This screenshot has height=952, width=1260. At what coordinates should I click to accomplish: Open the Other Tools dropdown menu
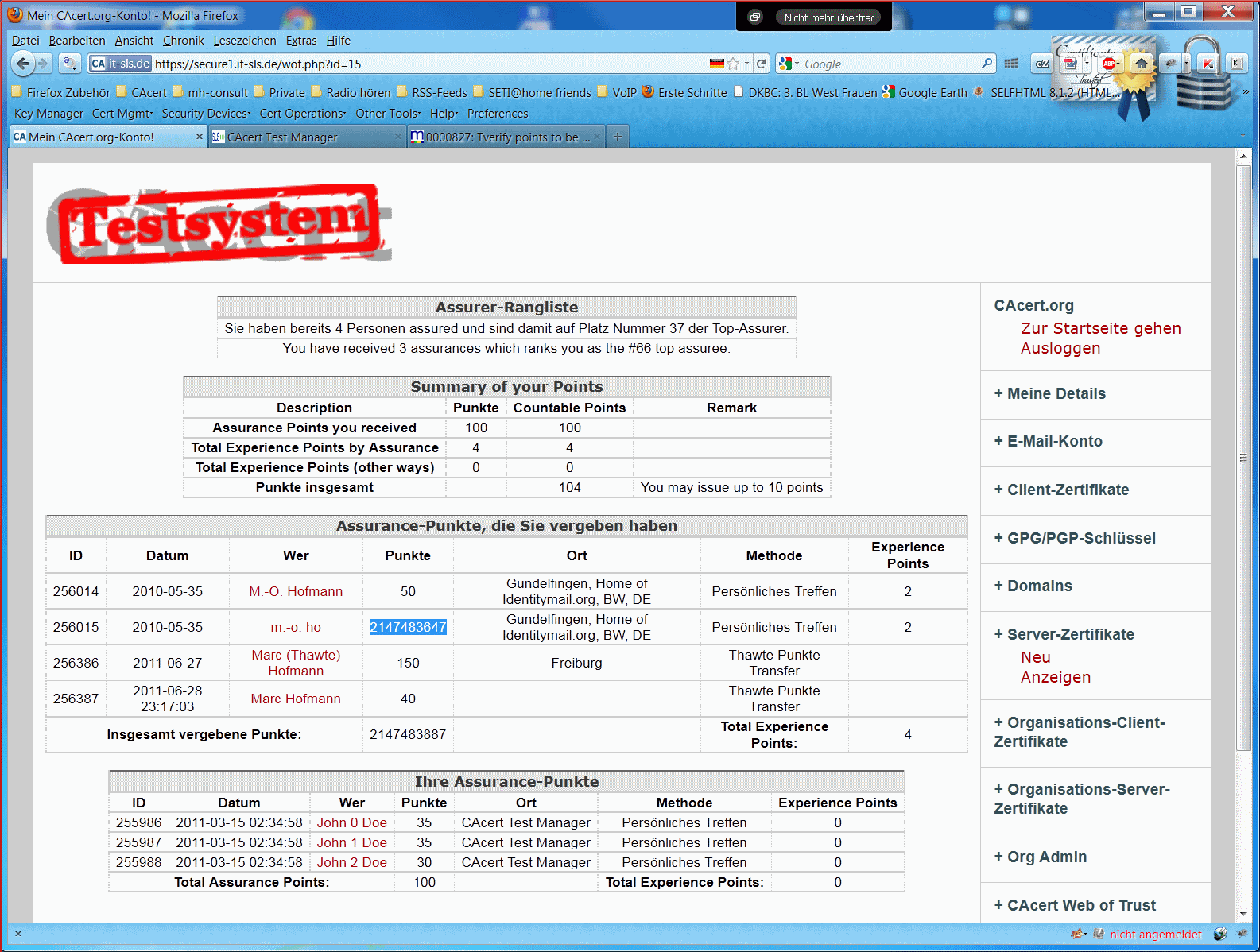388,114
